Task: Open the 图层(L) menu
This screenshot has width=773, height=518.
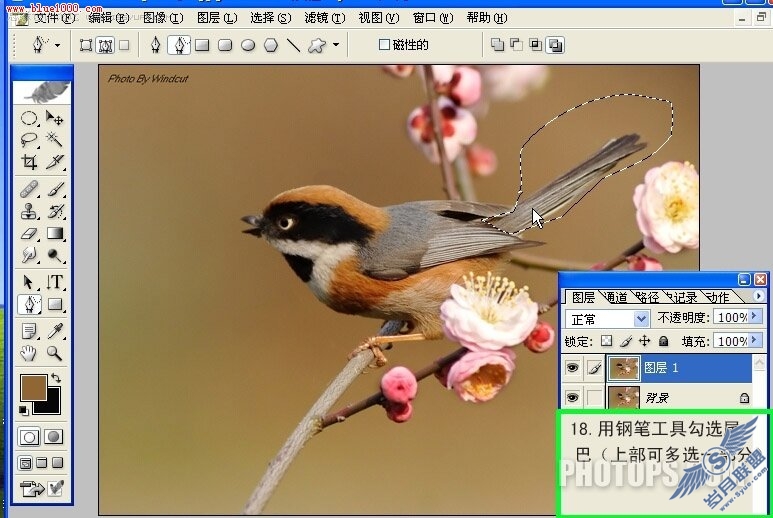Action: tap(217, 18)
